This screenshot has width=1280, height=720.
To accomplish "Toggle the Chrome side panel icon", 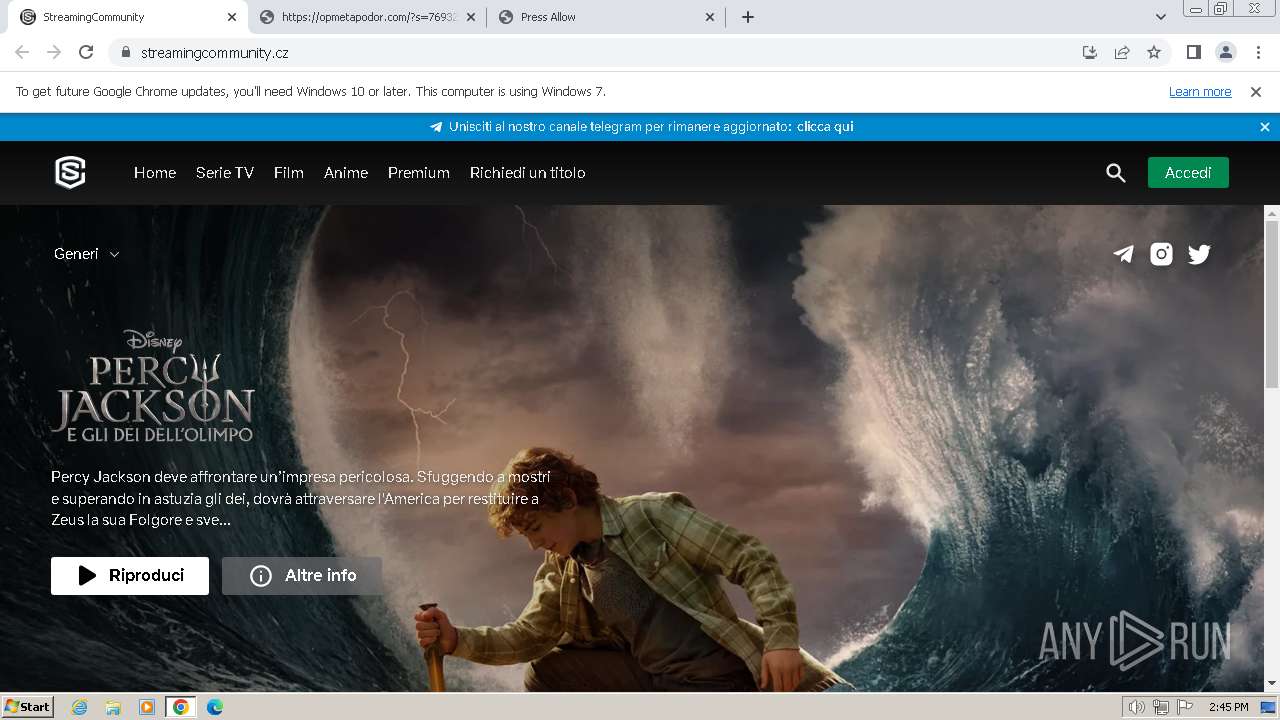I will (x=1193, y=52).
